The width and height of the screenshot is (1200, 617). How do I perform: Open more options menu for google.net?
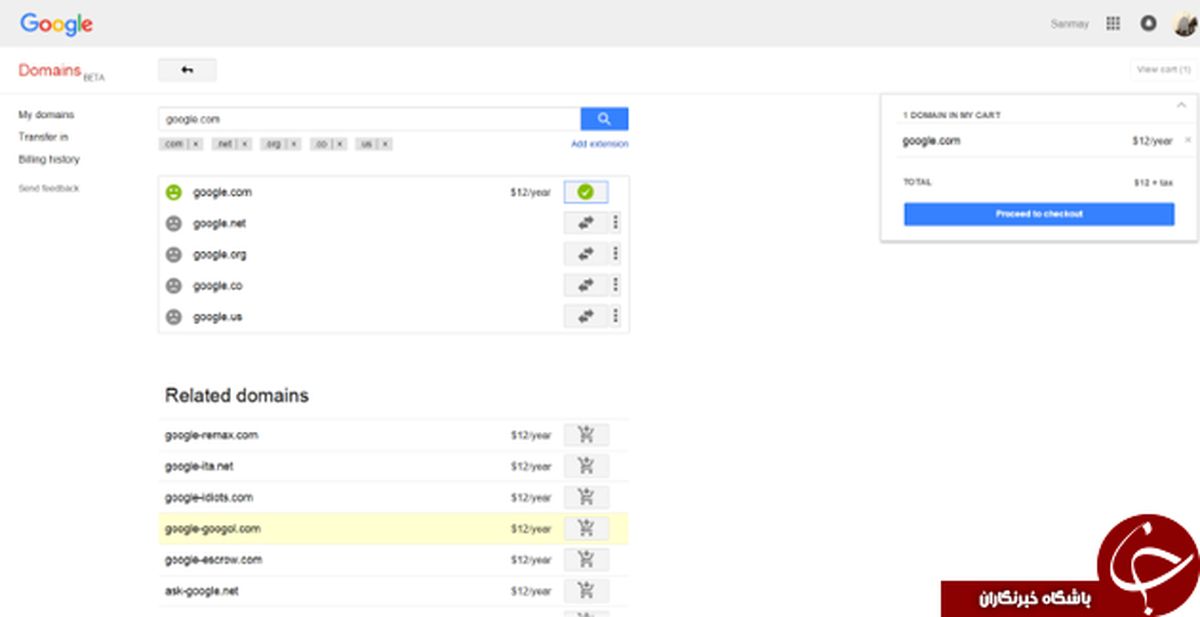[x=616, y=223]
